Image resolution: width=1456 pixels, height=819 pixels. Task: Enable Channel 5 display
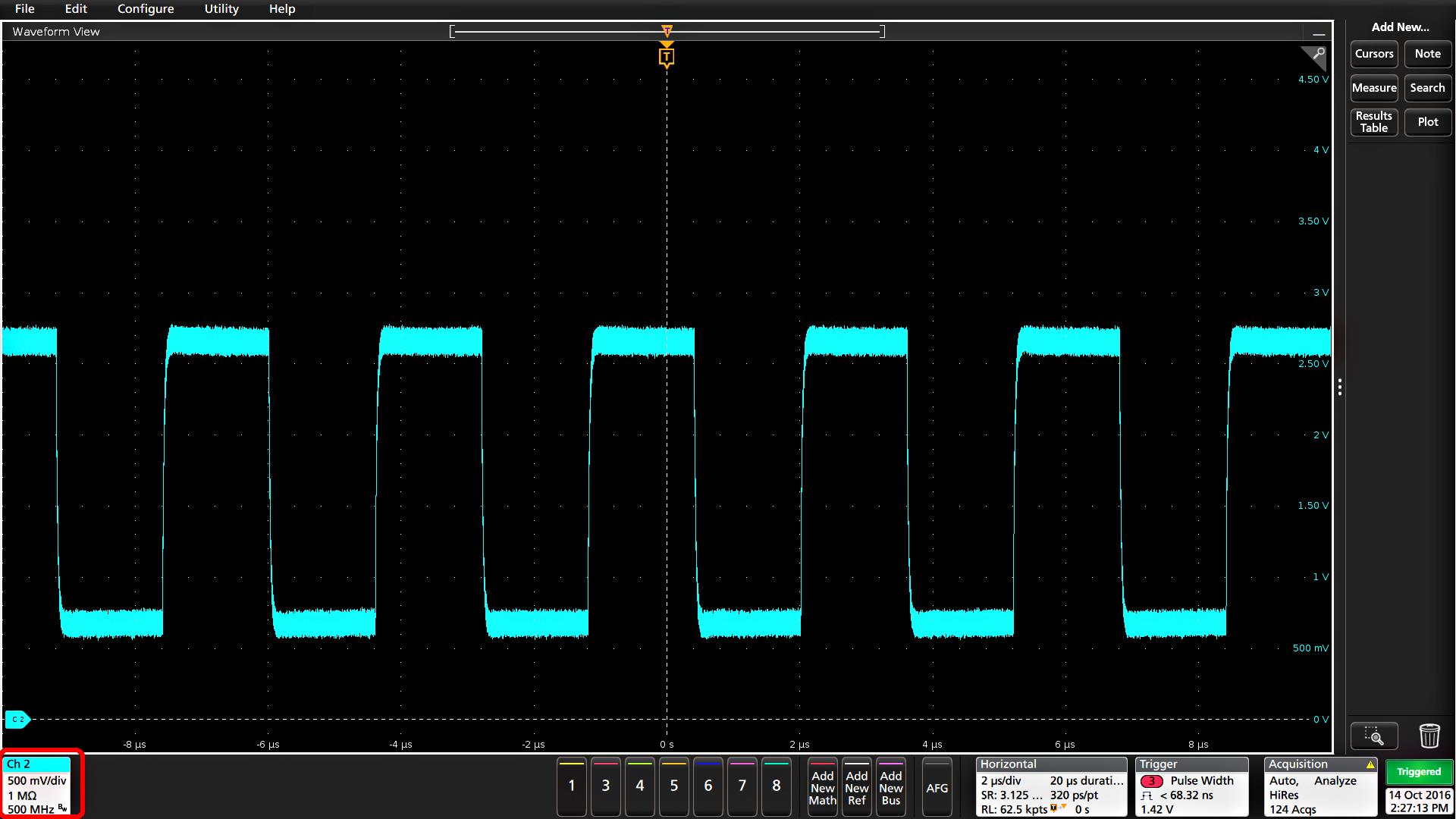(673, 787)
